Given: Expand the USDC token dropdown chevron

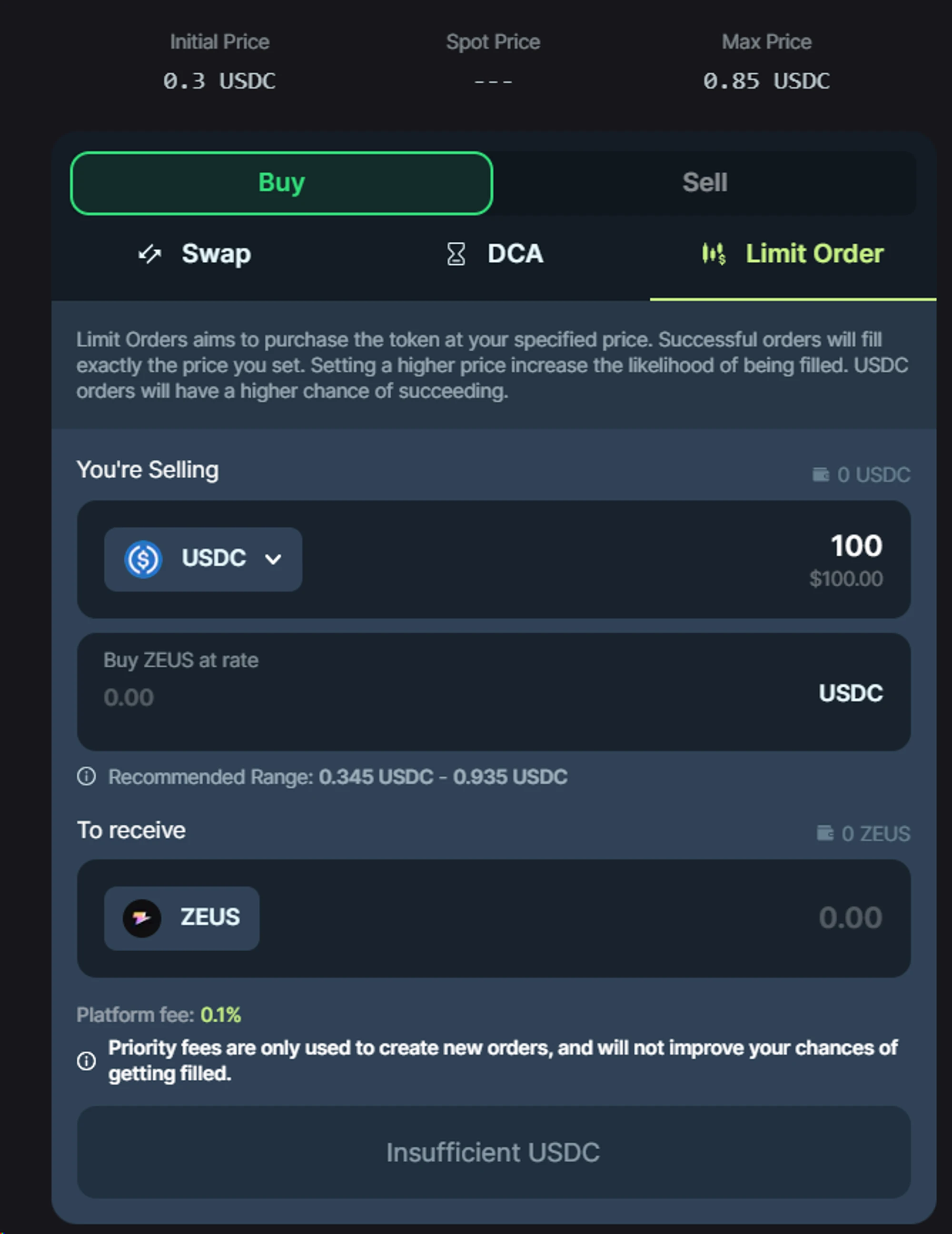Looking at the screenshot, I should point(273,559).
